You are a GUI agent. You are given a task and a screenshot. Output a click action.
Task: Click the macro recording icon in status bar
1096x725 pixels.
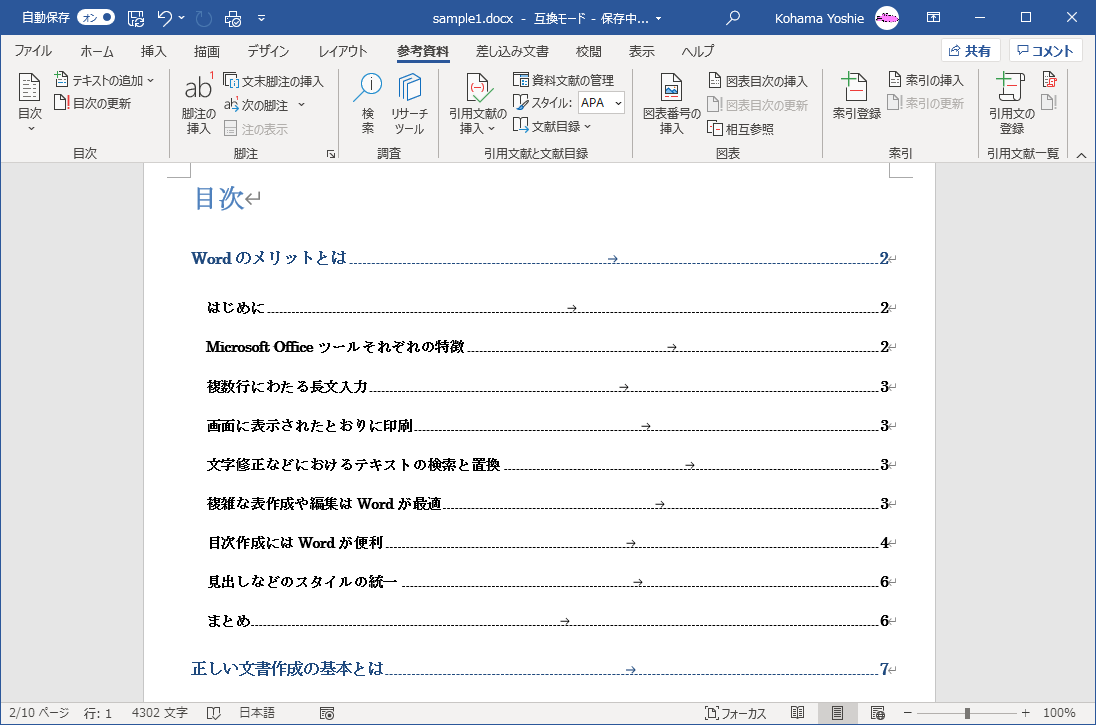point(326,713)
